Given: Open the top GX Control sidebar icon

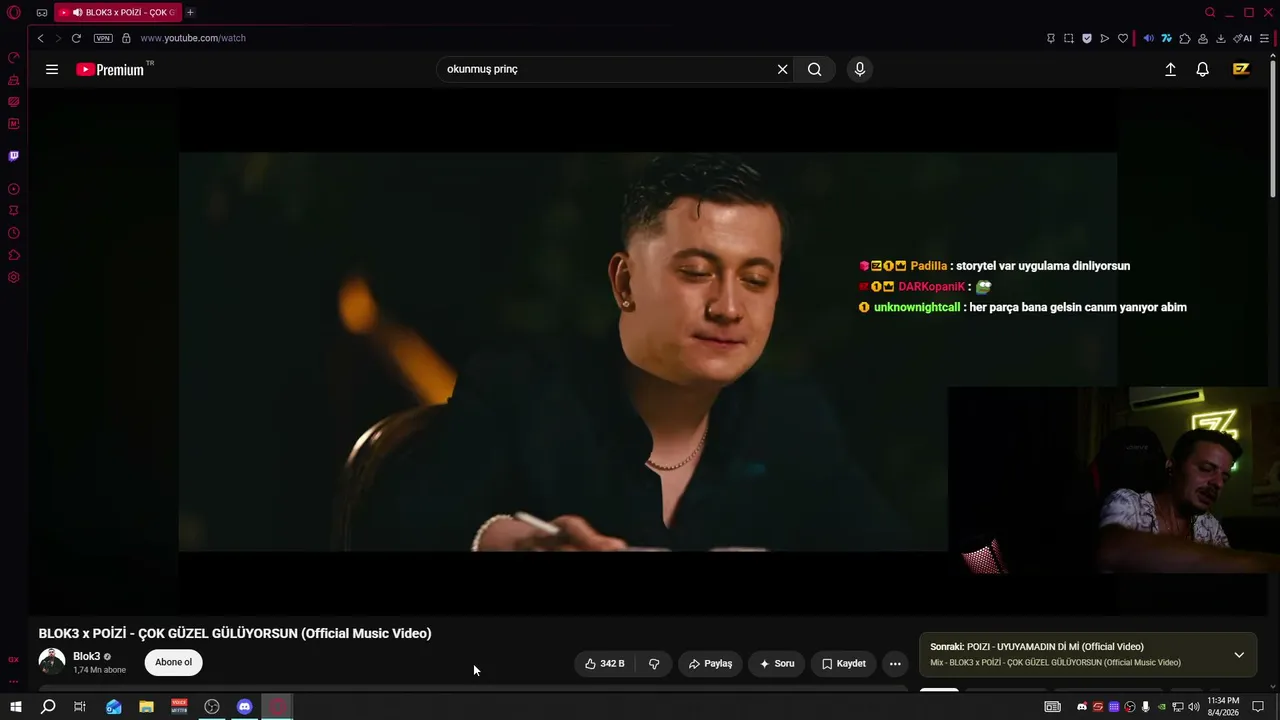Looking at the screenshot, I should point(14,58).
